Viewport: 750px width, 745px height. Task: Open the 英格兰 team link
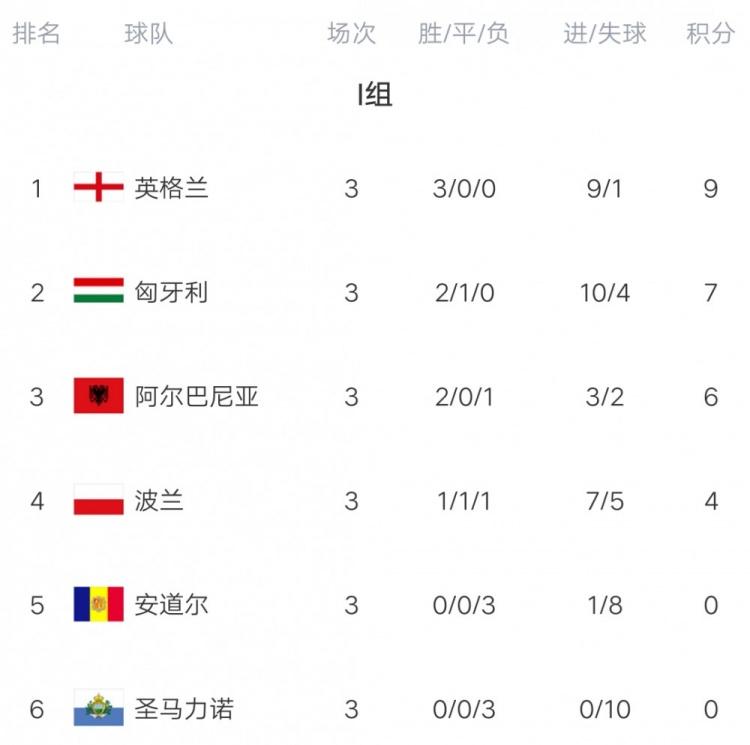point(171,187)
